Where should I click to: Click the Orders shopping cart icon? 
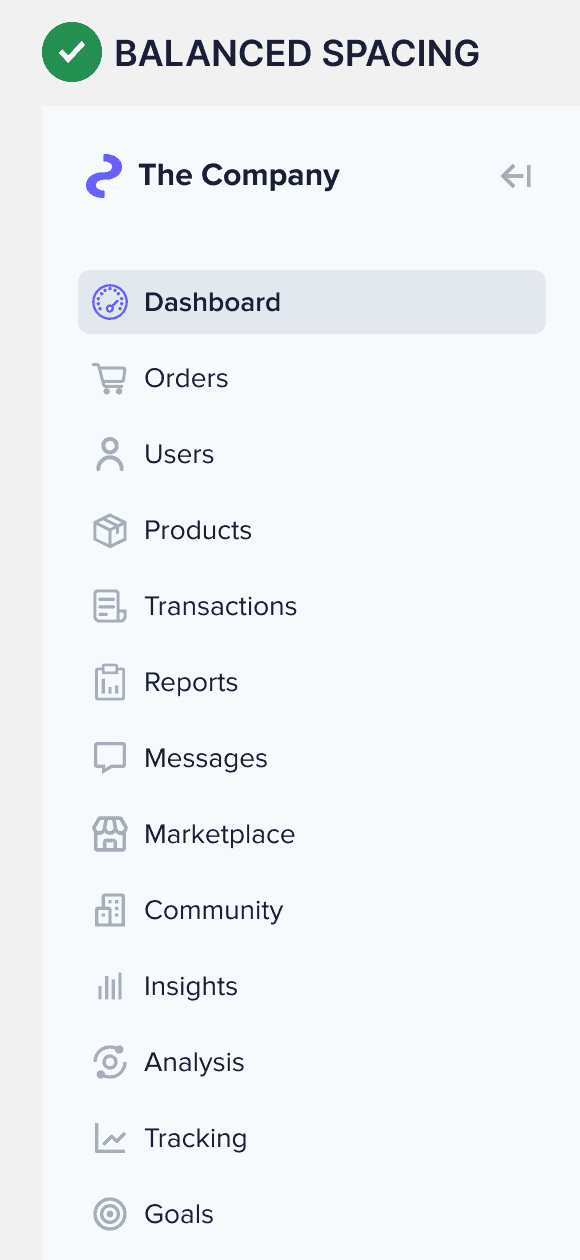coord(110,378)
